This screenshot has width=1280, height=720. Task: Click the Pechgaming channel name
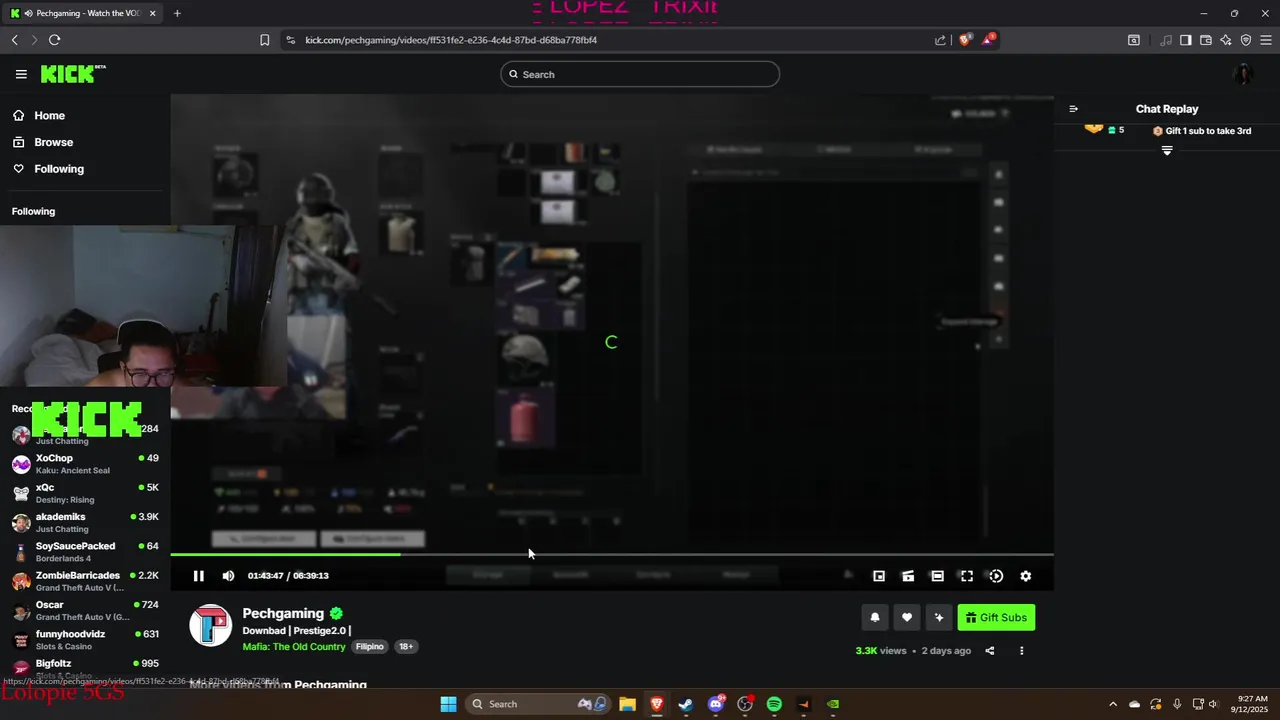pyautogui.click(x=283, y=613)
